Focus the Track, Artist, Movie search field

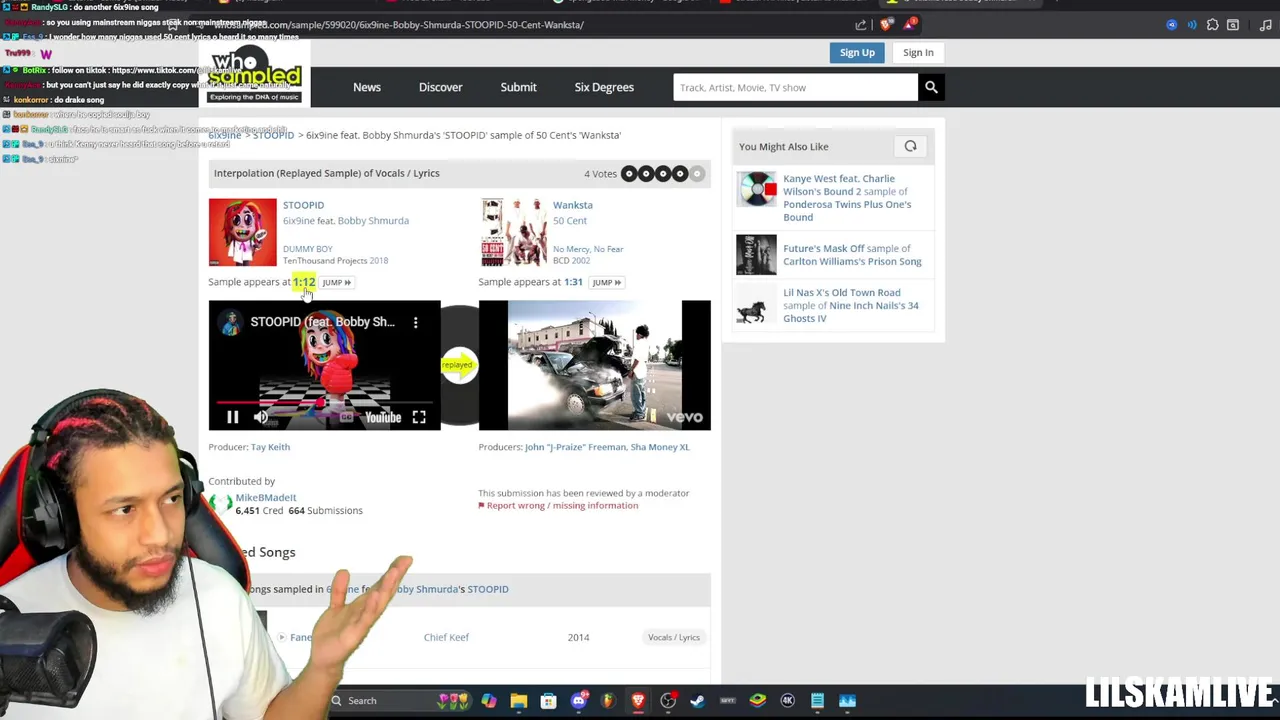(x=795, y=87)
